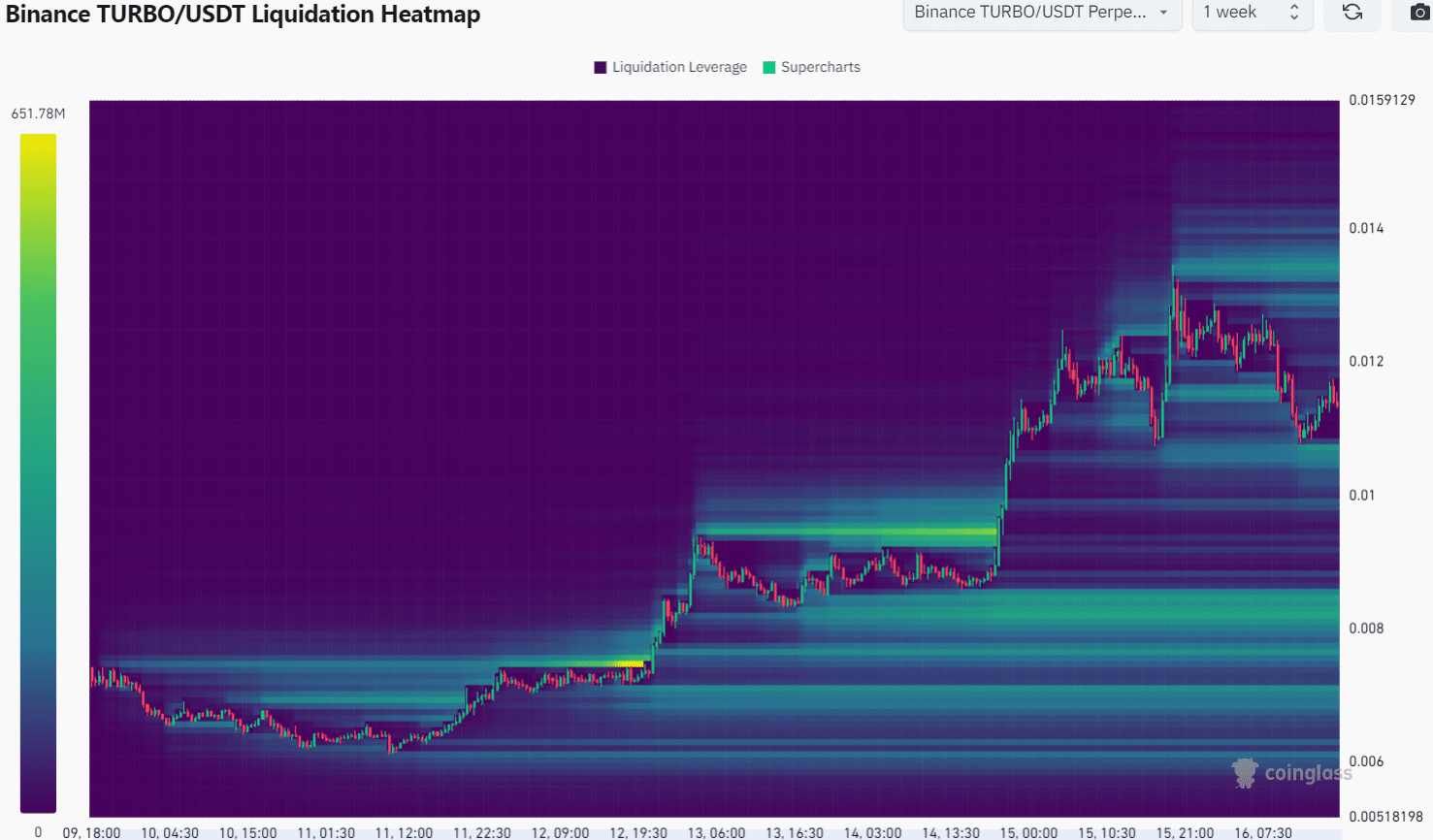Click the bright yellow liquidation band near 0.0075
This screenshot has height=840, width=1433.
click(572, 664)
